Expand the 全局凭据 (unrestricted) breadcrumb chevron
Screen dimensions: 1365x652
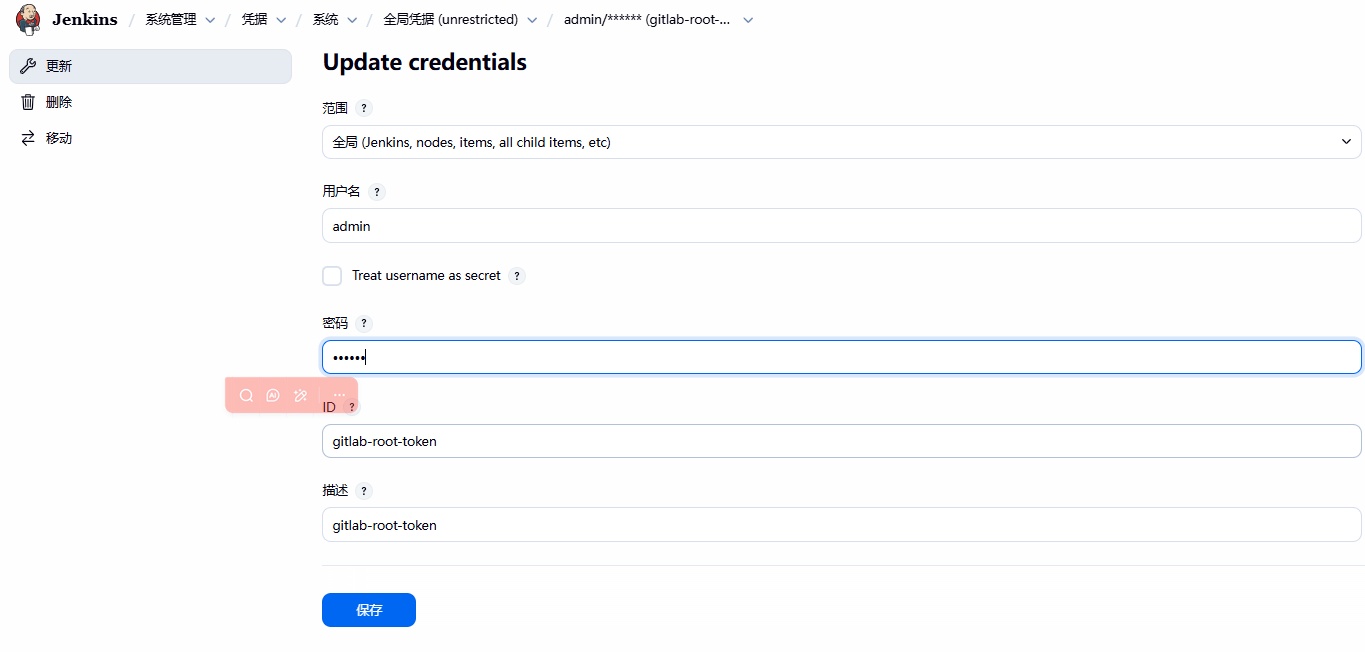pos(532,20)
